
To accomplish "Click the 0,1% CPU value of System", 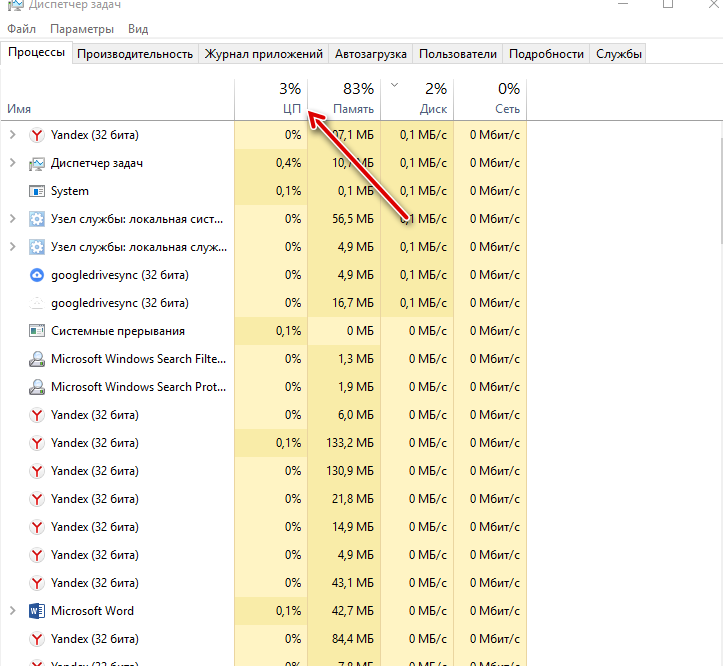I will pos(271,190).
